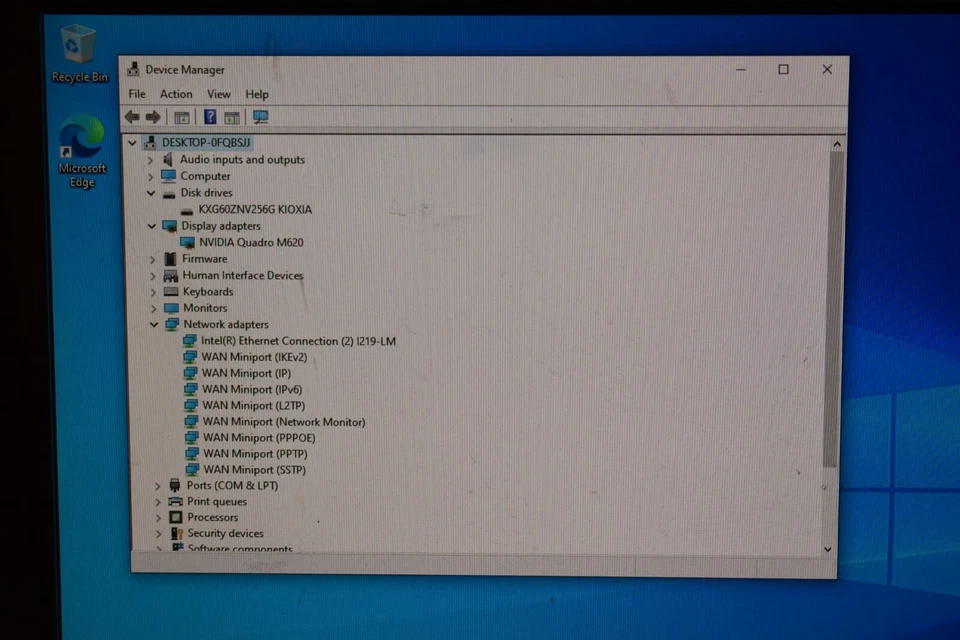Expand the Ports (COM & LPT) chevron
The width and height of the screenshot is (960, 640).
click(157, 486)
